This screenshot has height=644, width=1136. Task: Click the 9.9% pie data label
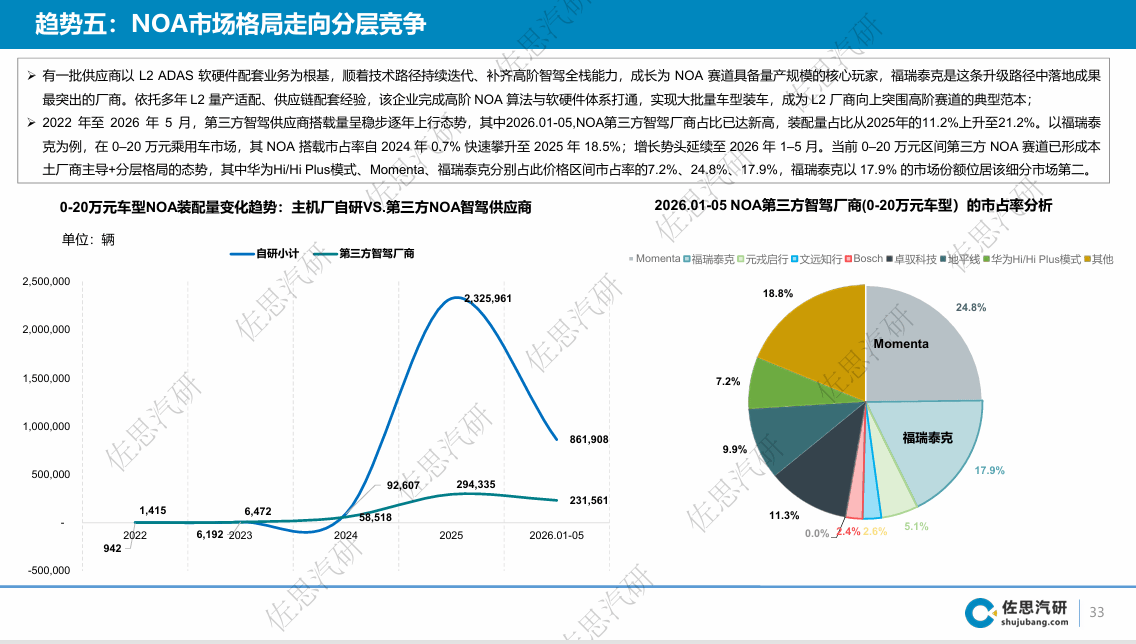(x=734, y=450)
